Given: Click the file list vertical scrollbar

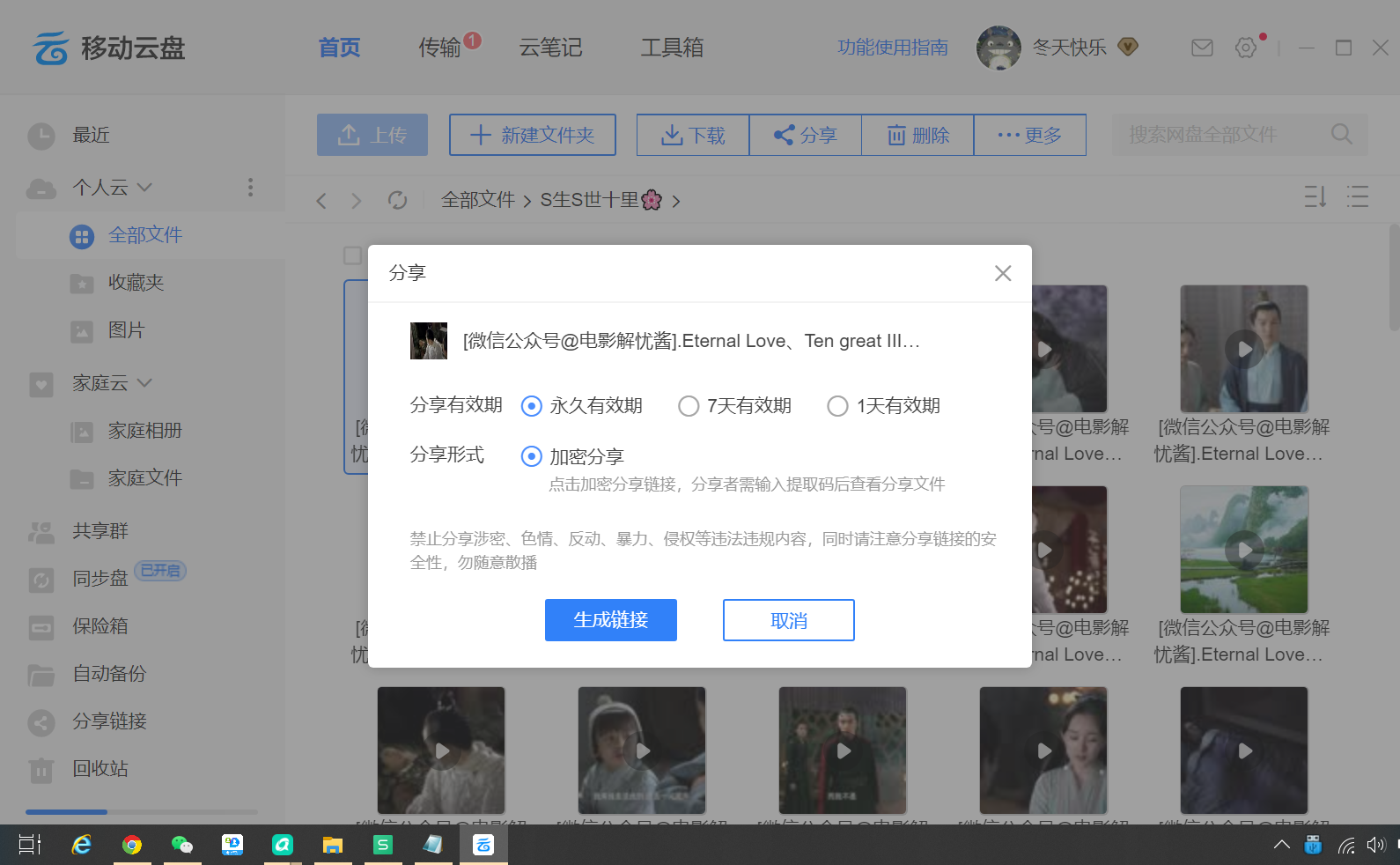Looking at the screenshot, I should tap(1394, 277).
